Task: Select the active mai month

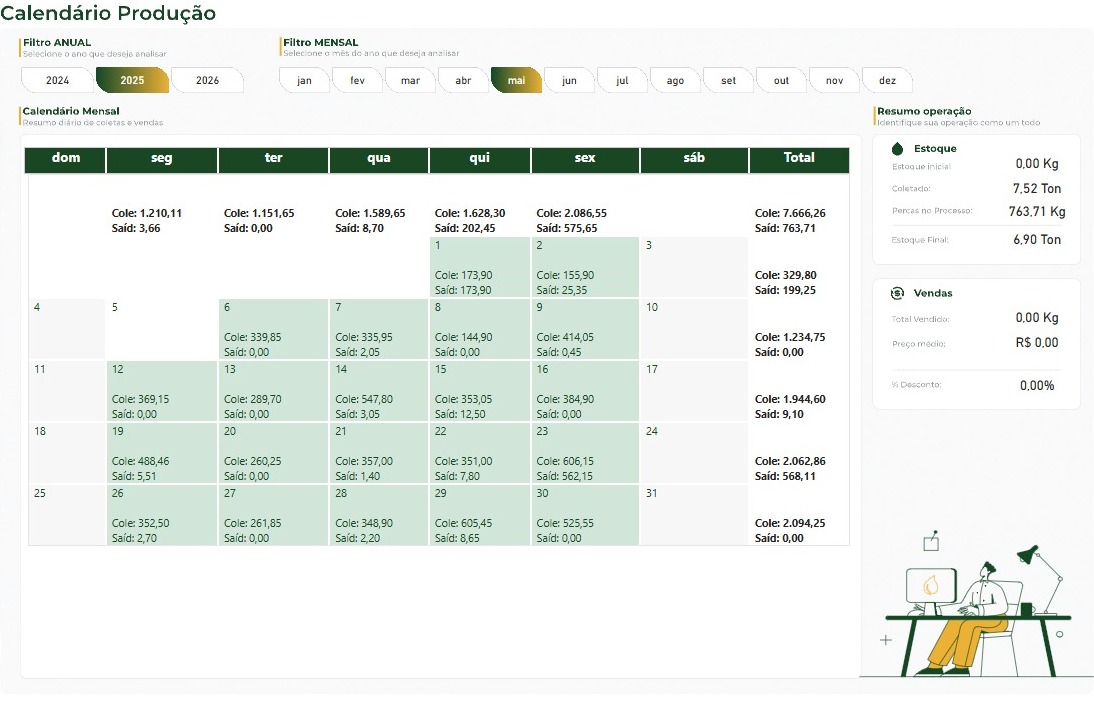Action: click(x=516, y=80)
